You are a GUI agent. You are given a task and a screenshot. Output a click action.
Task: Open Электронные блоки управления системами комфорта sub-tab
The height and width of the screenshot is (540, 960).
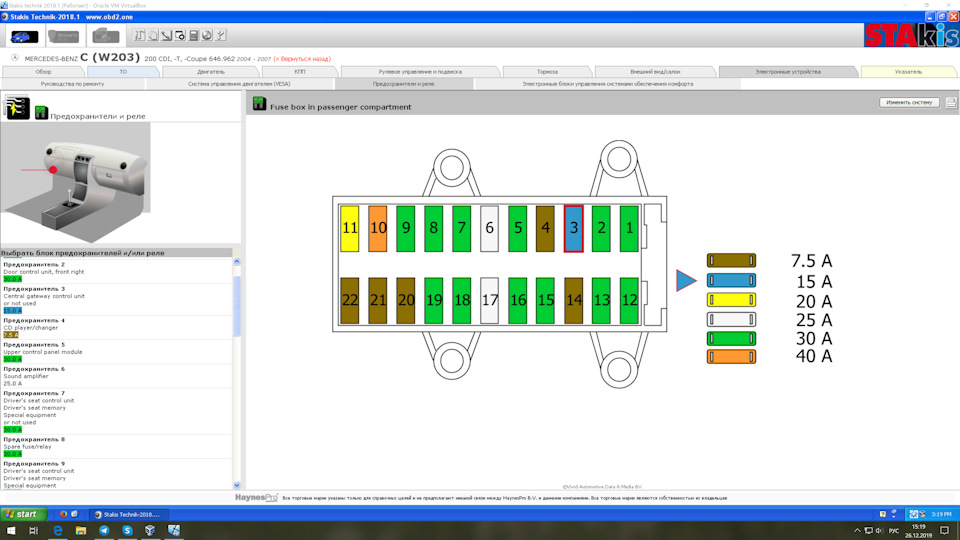[x=607, y=84]
